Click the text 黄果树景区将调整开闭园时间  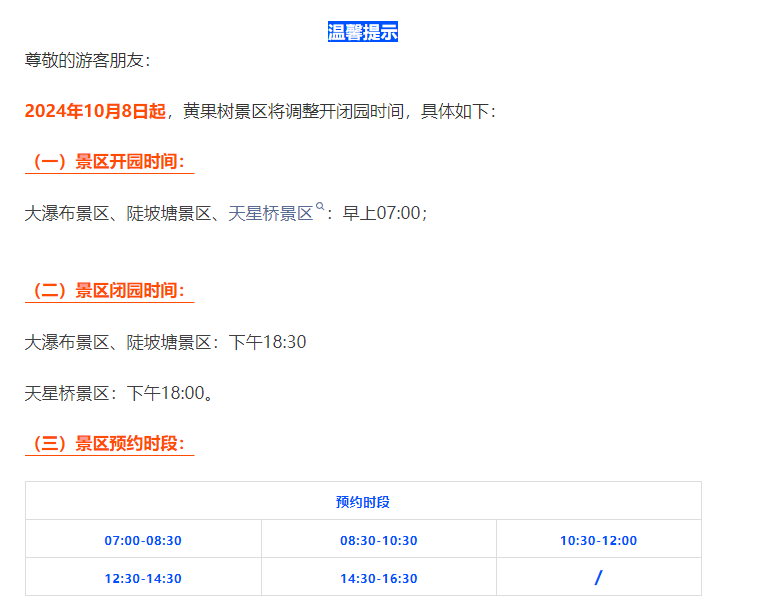[293, 112]
